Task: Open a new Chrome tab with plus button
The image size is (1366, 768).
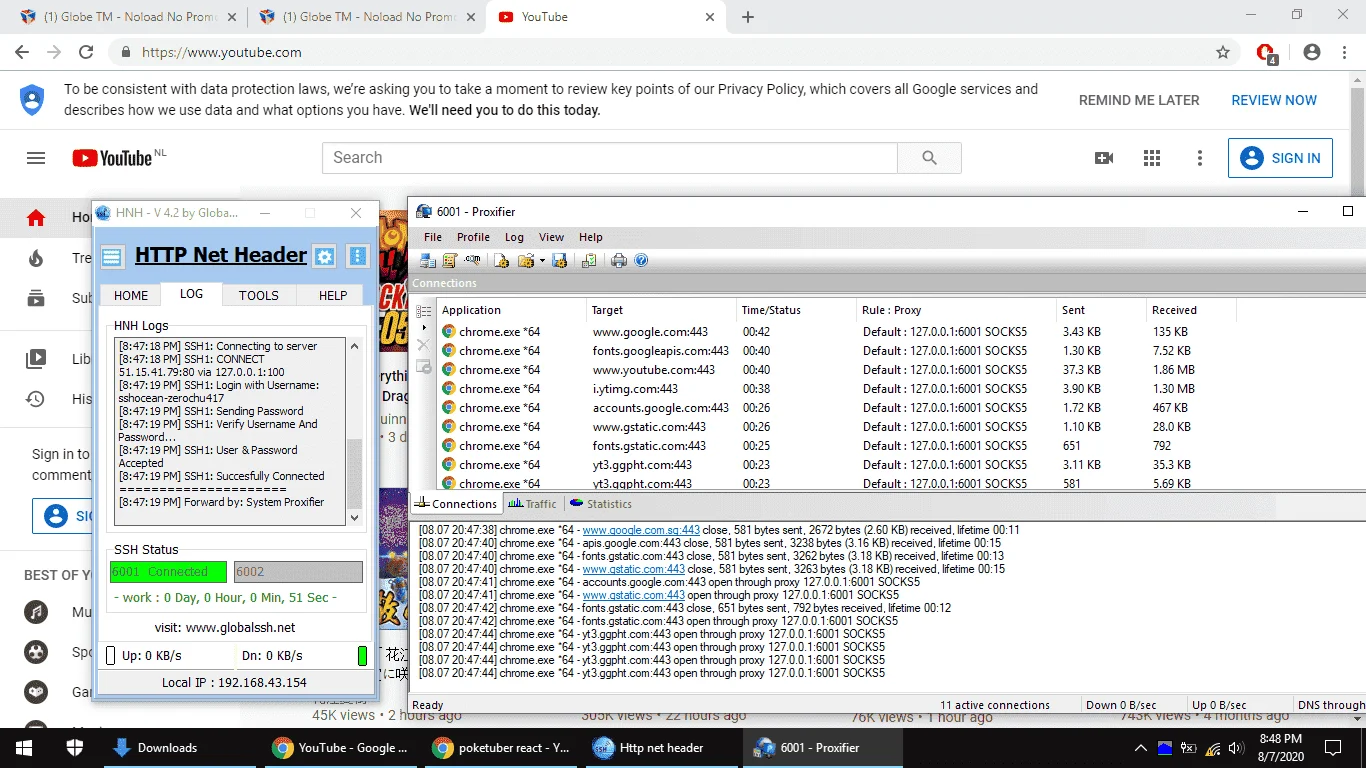Action: [748, 17]
